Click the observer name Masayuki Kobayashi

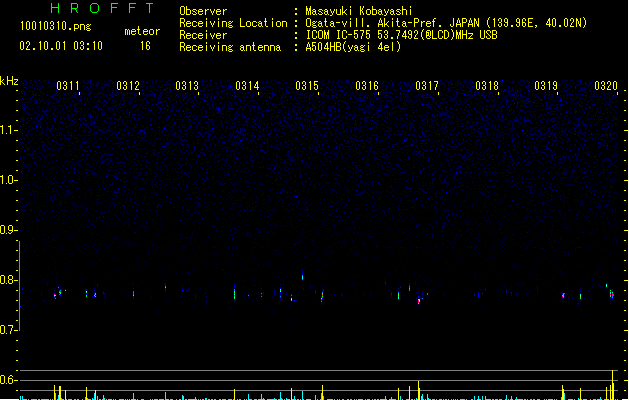359,11
